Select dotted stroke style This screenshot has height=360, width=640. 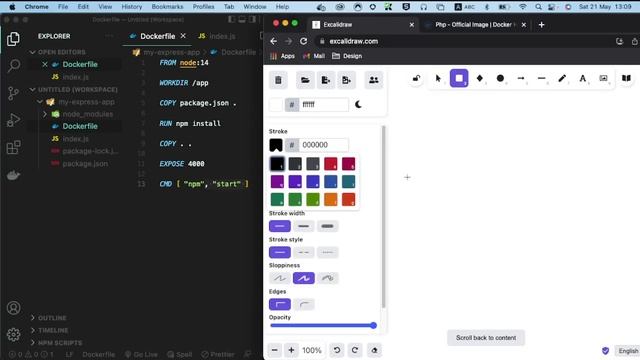click(x=327, y=252)
